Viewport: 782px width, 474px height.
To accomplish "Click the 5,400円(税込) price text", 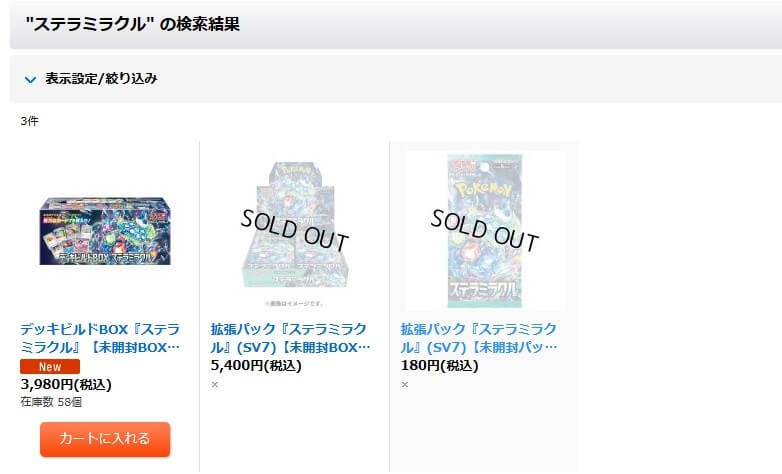I will pyautogui.click(x=256, y=366).
